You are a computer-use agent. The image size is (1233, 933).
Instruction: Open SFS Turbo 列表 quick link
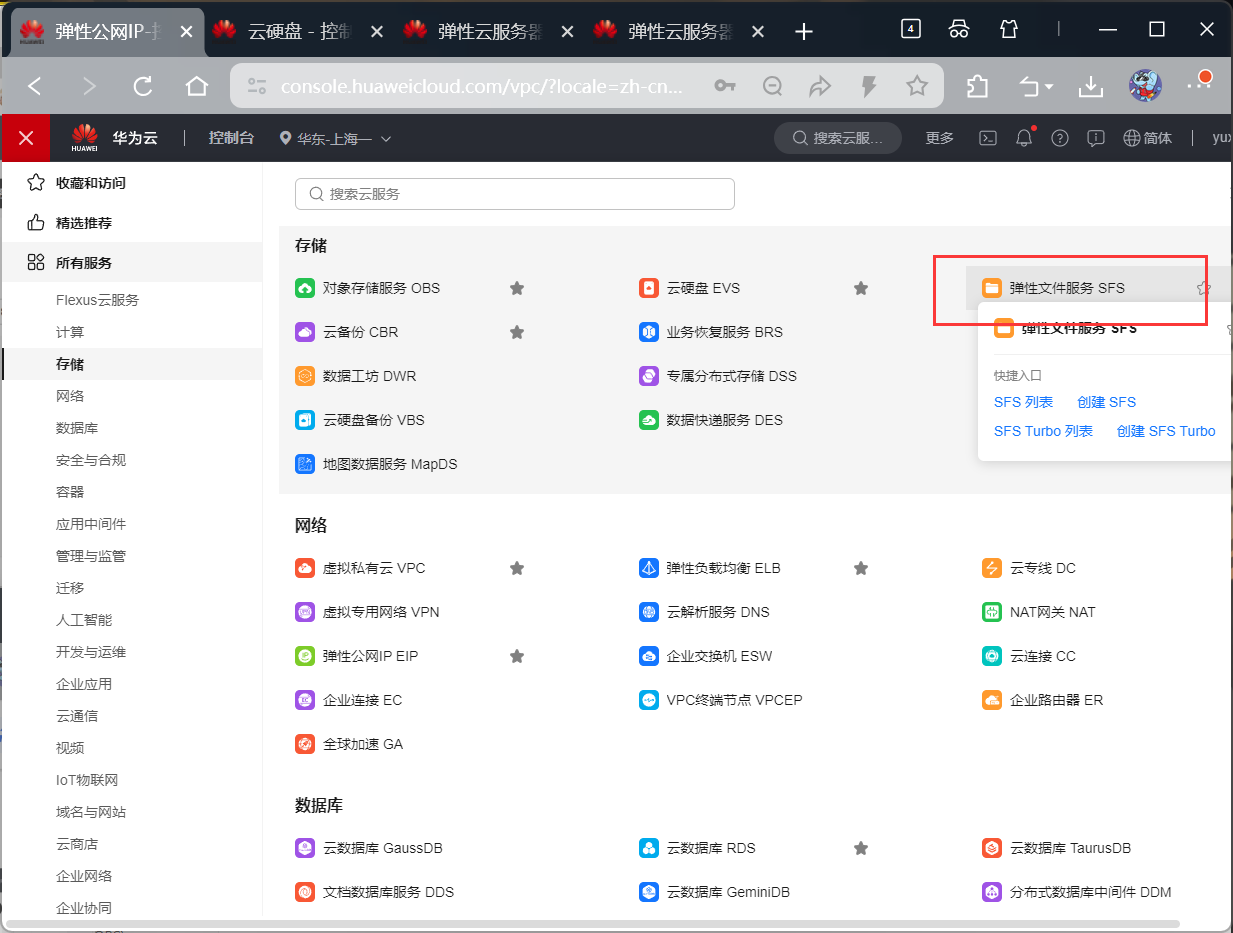point(1043,431)
